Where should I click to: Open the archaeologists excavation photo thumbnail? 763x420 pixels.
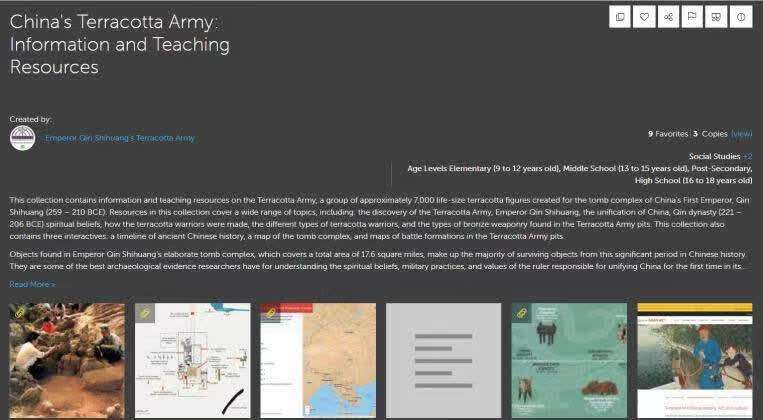(67, 360)
